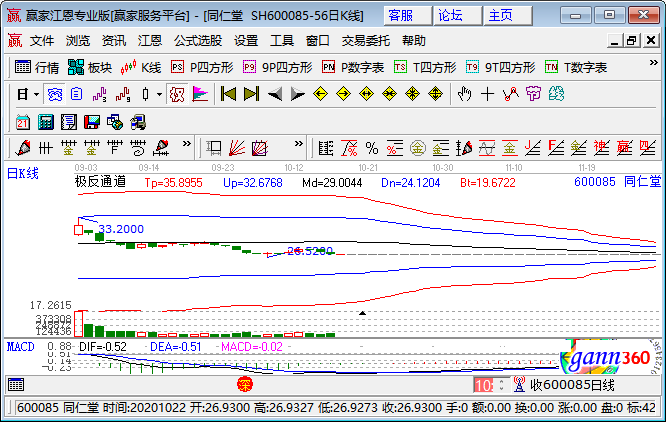Expand the top toolbar overflow chevron

tap(654, 63)
